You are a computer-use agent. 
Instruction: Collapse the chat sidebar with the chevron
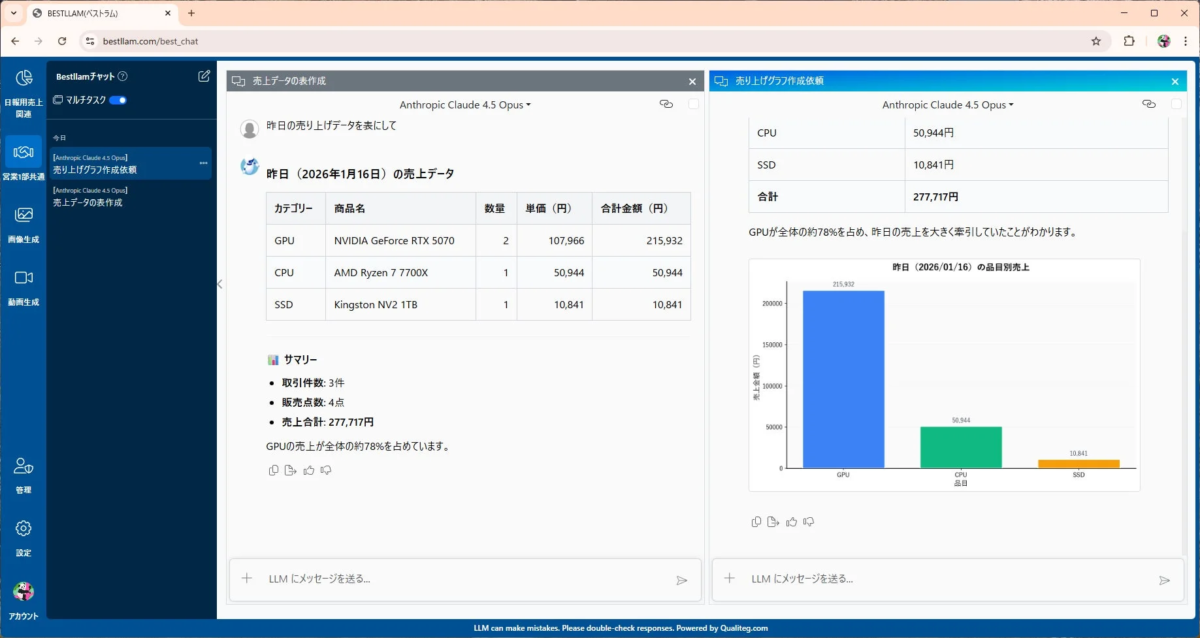(219, 284)
